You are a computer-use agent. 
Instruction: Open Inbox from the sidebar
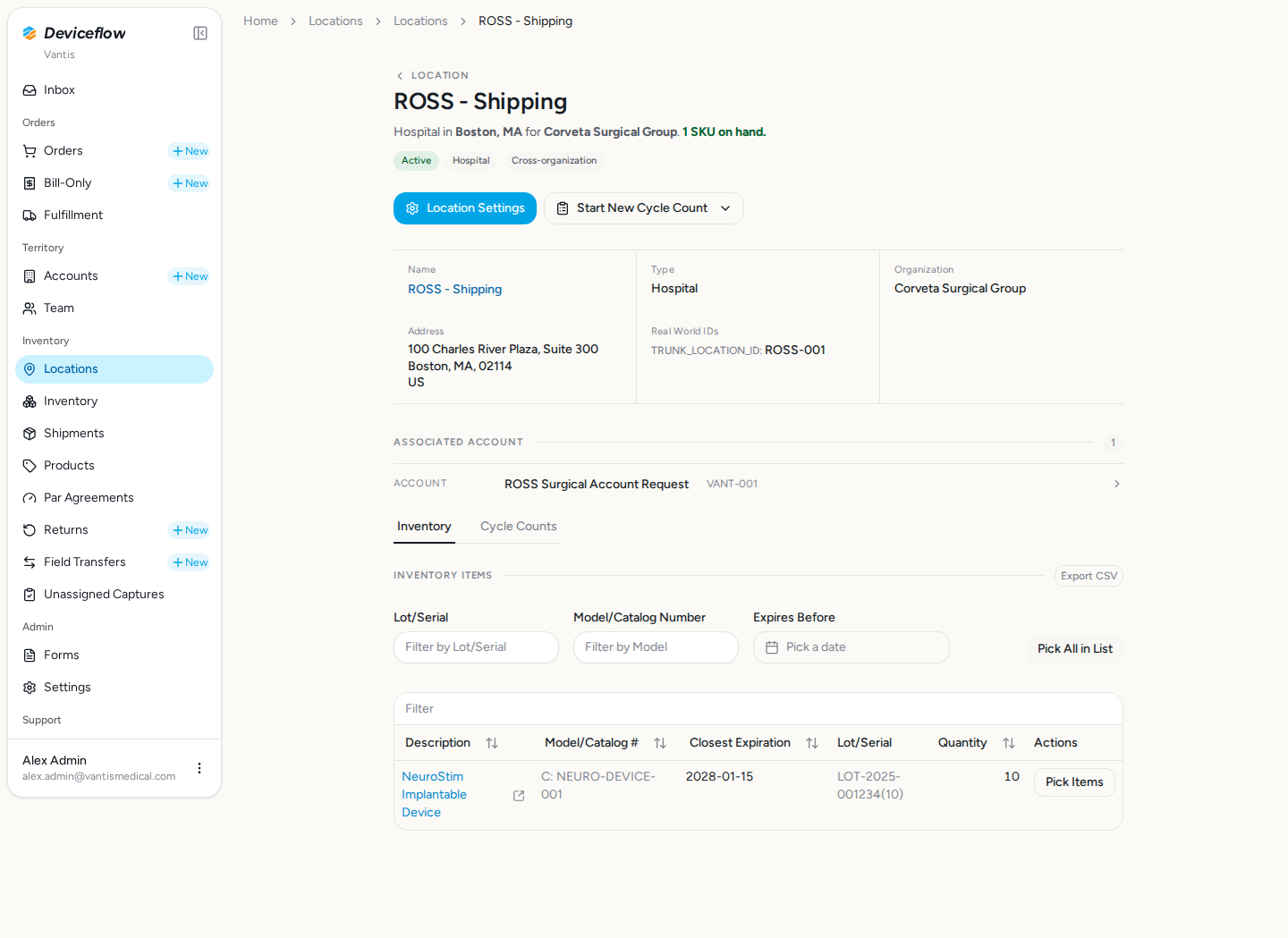(114, 90)
